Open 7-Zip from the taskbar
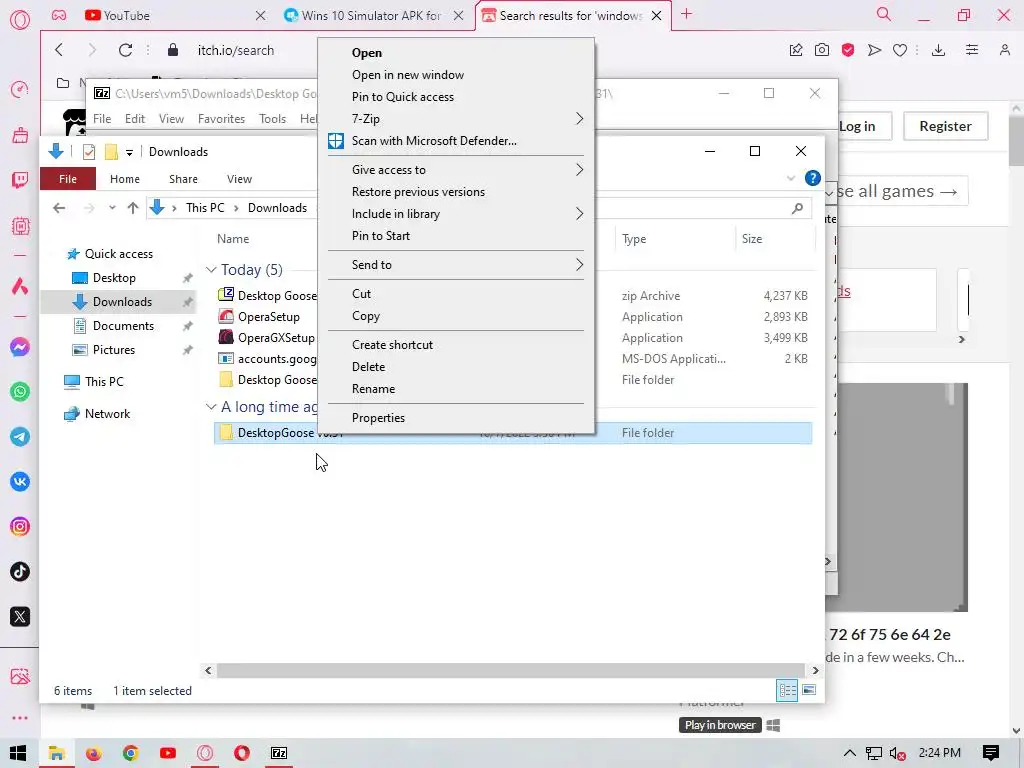 point(279,753)
